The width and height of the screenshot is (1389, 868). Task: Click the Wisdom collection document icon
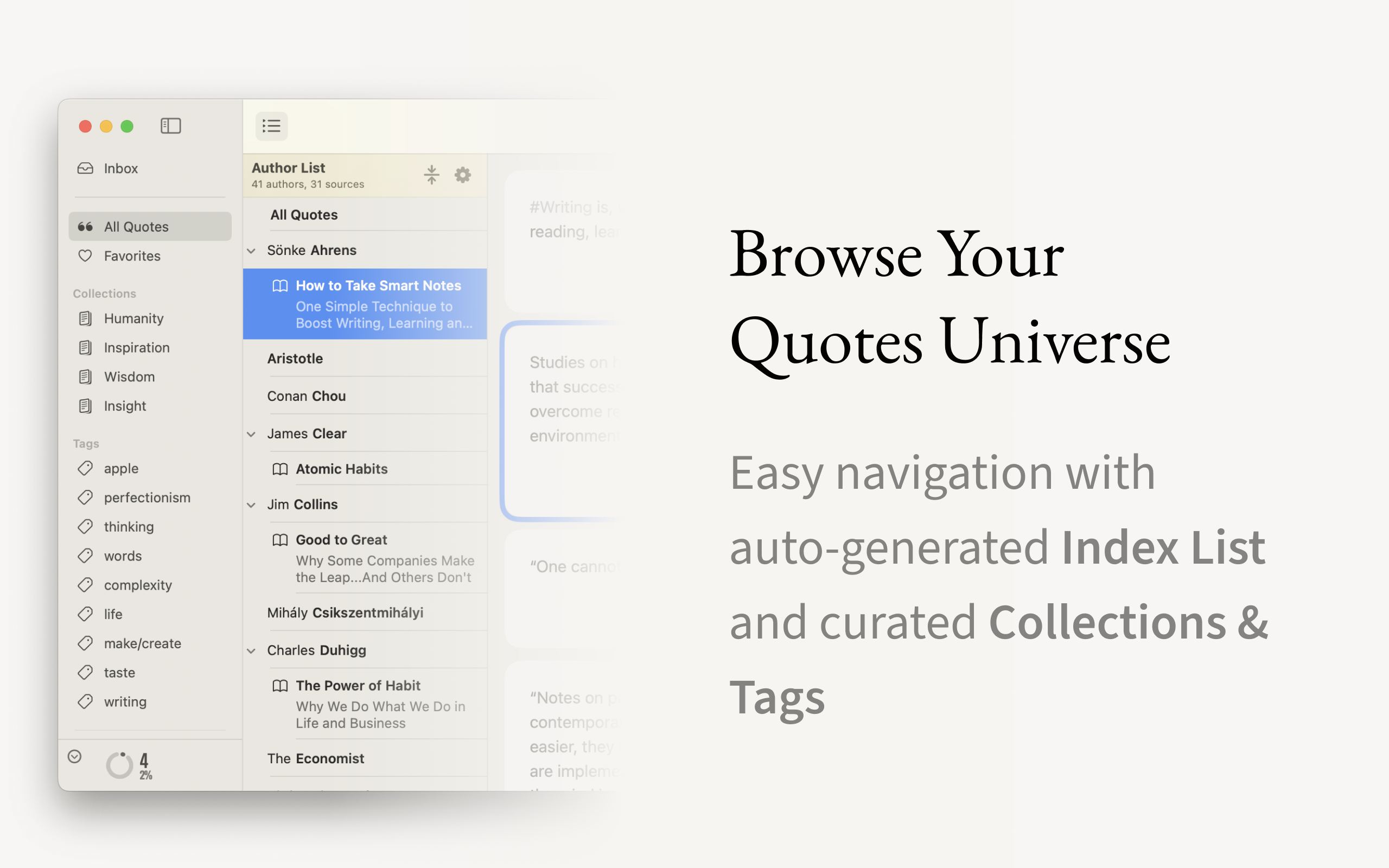[x=86, y=376]
